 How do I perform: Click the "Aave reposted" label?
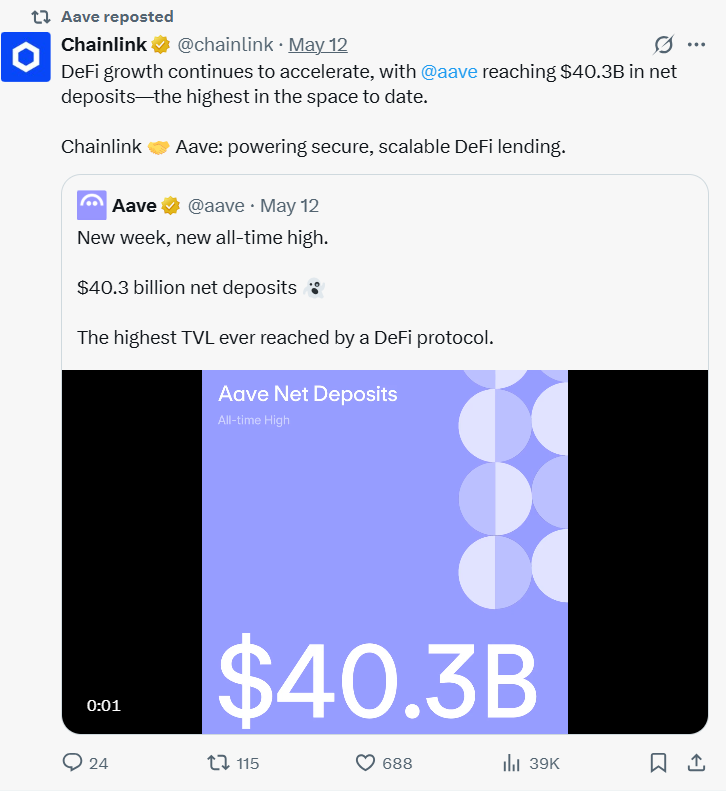117,17
